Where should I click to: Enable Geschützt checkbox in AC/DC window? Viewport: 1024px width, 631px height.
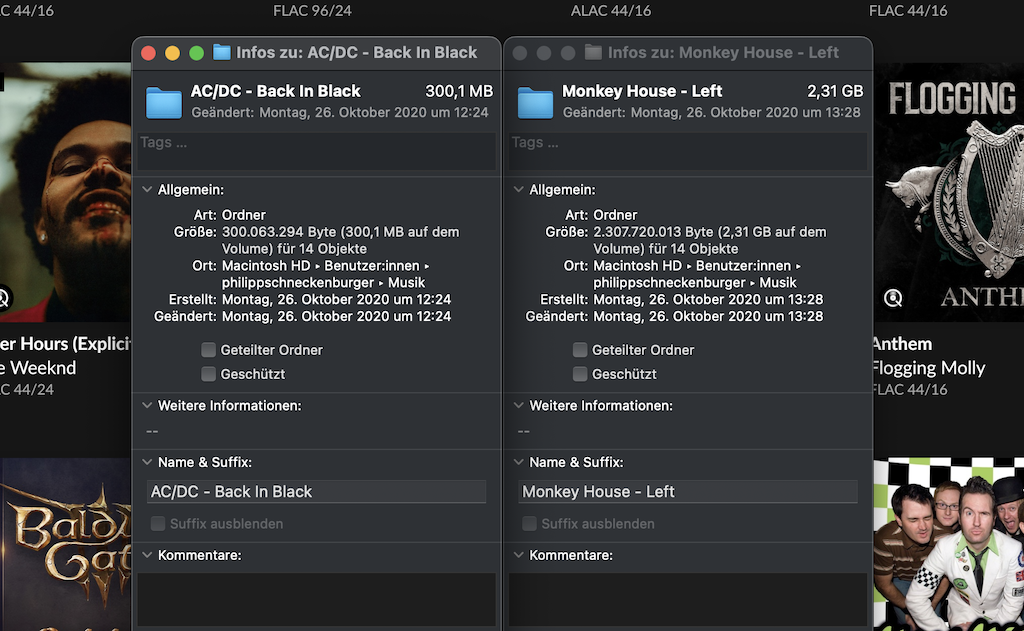(208, 374)
